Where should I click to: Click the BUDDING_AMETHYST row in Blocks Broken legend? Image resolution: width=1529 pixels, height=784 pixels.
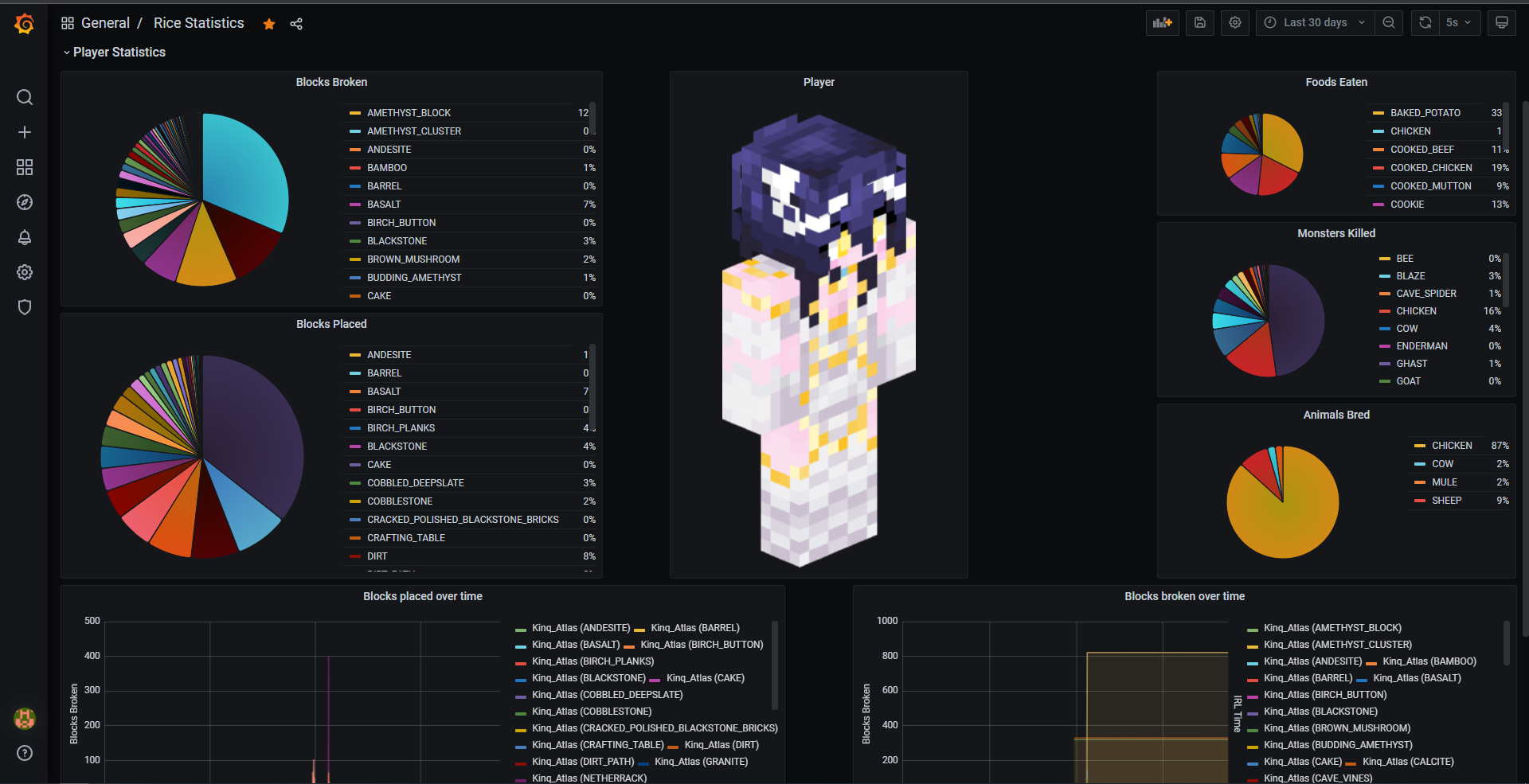pos(472,278)
